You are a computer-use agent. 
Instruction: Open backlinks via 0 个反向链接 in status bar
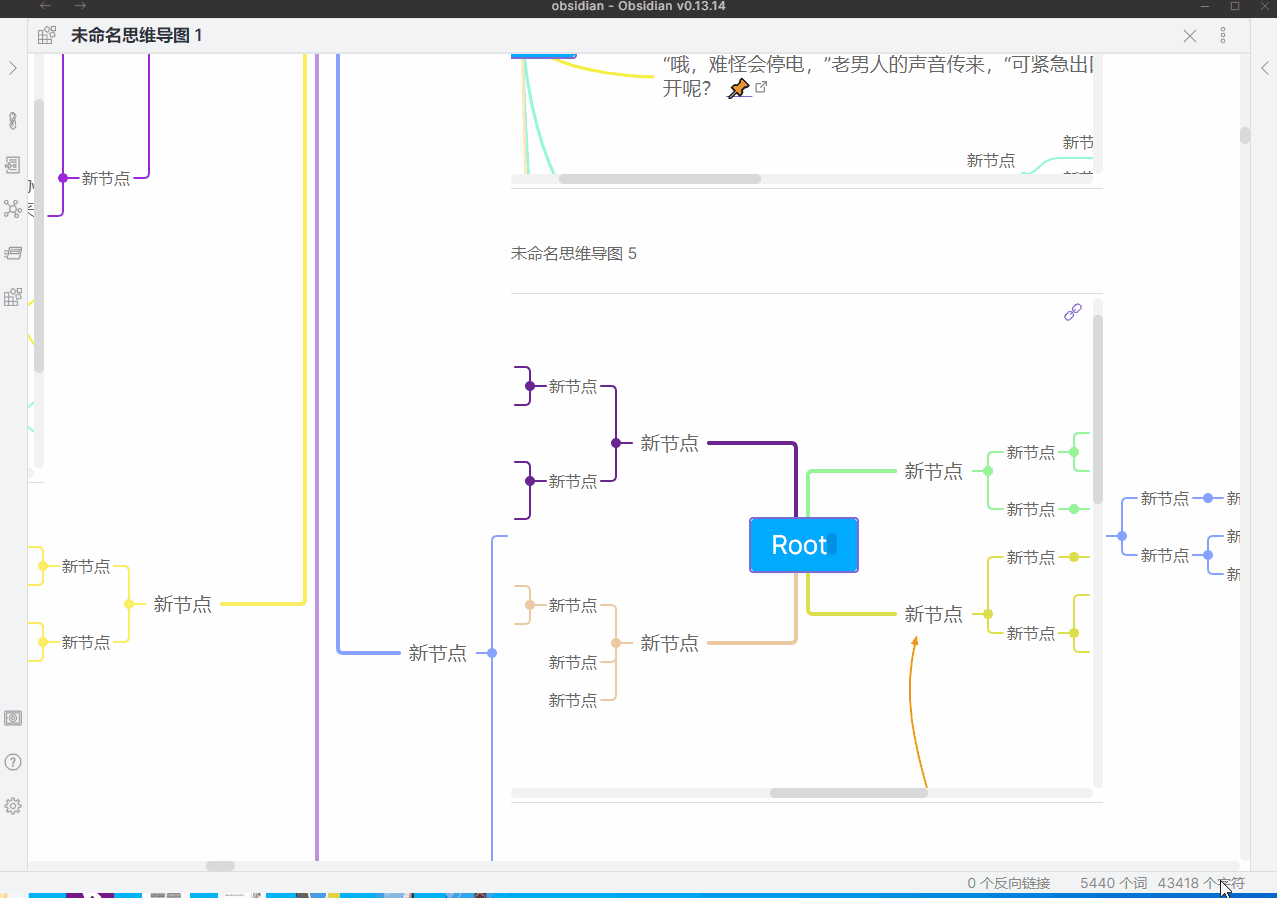[1009, 884]
